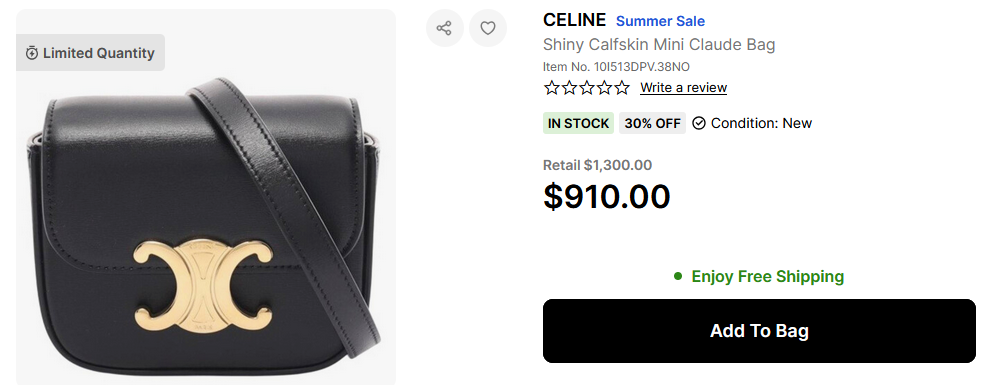Click the share icon
Image resolution: width=982 pixels, height=385 pixels.
[444, 28]
